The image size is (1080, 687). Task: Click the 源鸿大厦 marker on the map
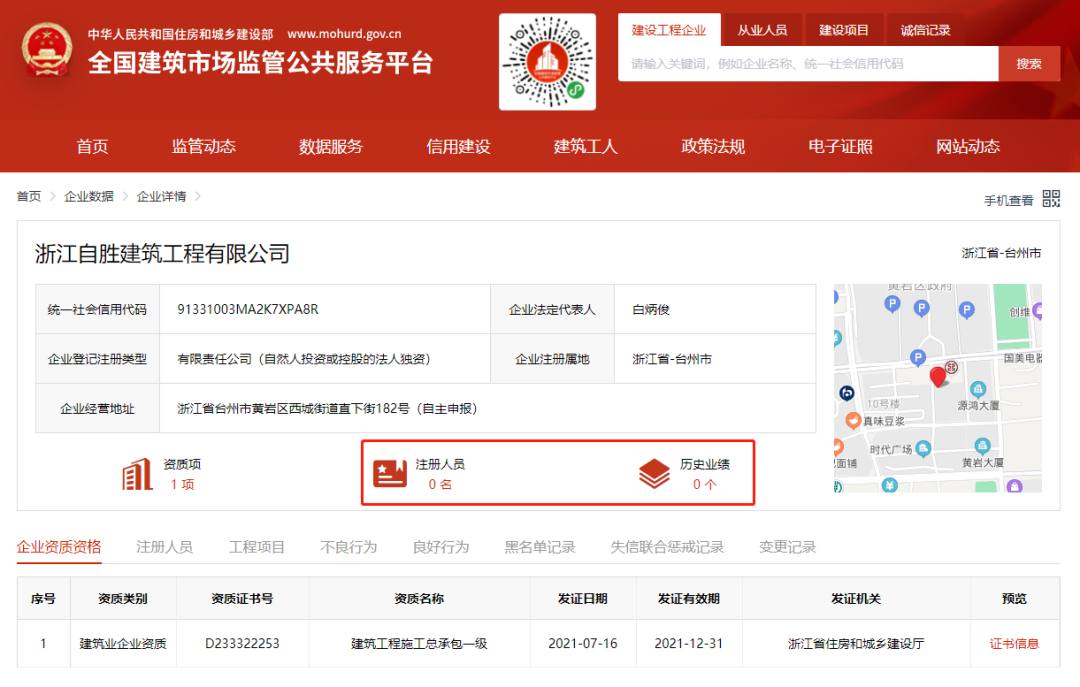[978, 389]
